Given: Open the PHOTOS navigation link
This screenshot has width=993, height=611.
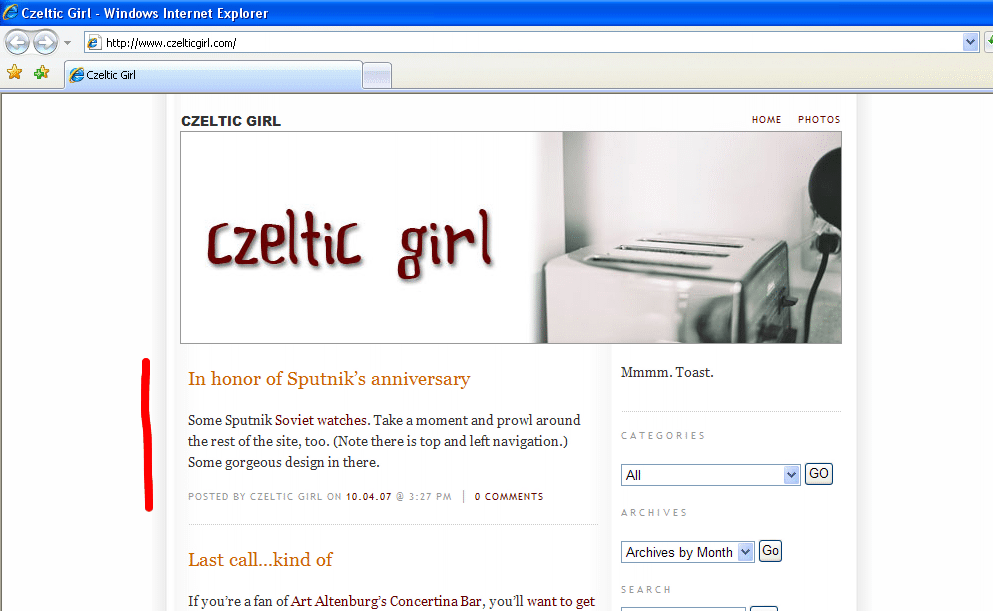Looking at the screenshot, I should pyautogui.click(x=819, y=120).
